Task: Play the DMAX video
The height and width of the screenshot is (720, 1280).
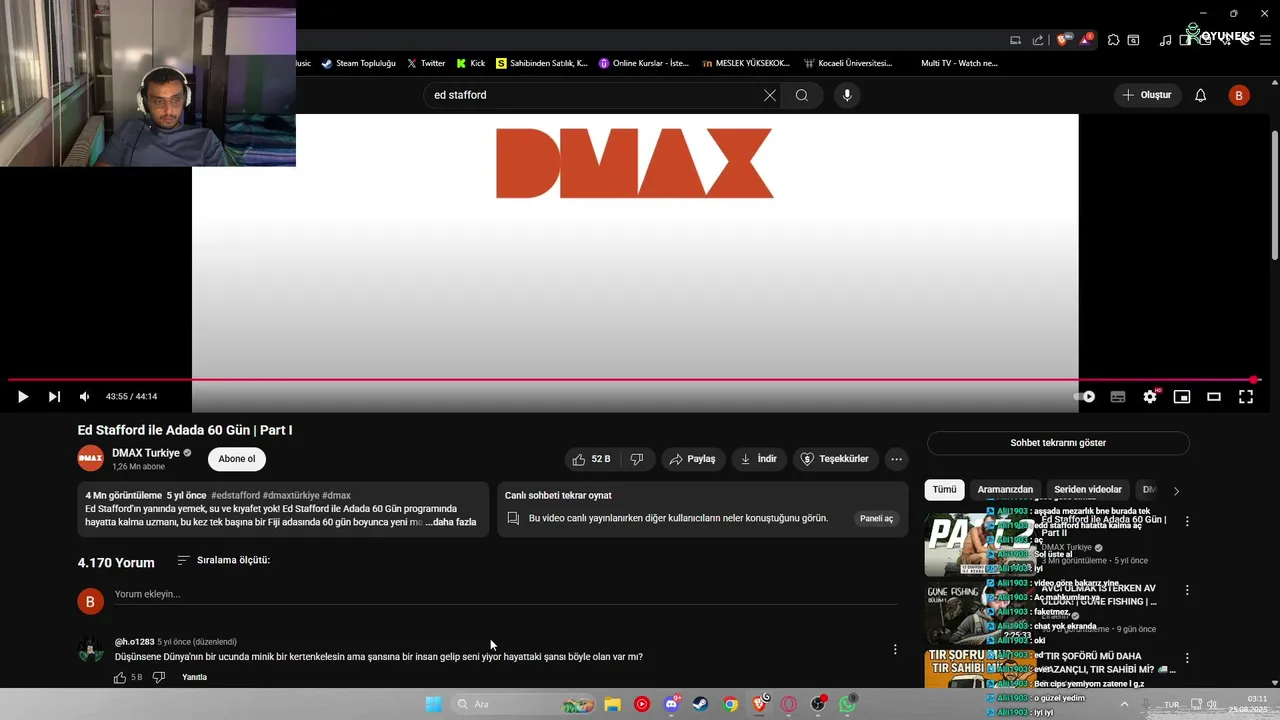Action: [23, 397]
